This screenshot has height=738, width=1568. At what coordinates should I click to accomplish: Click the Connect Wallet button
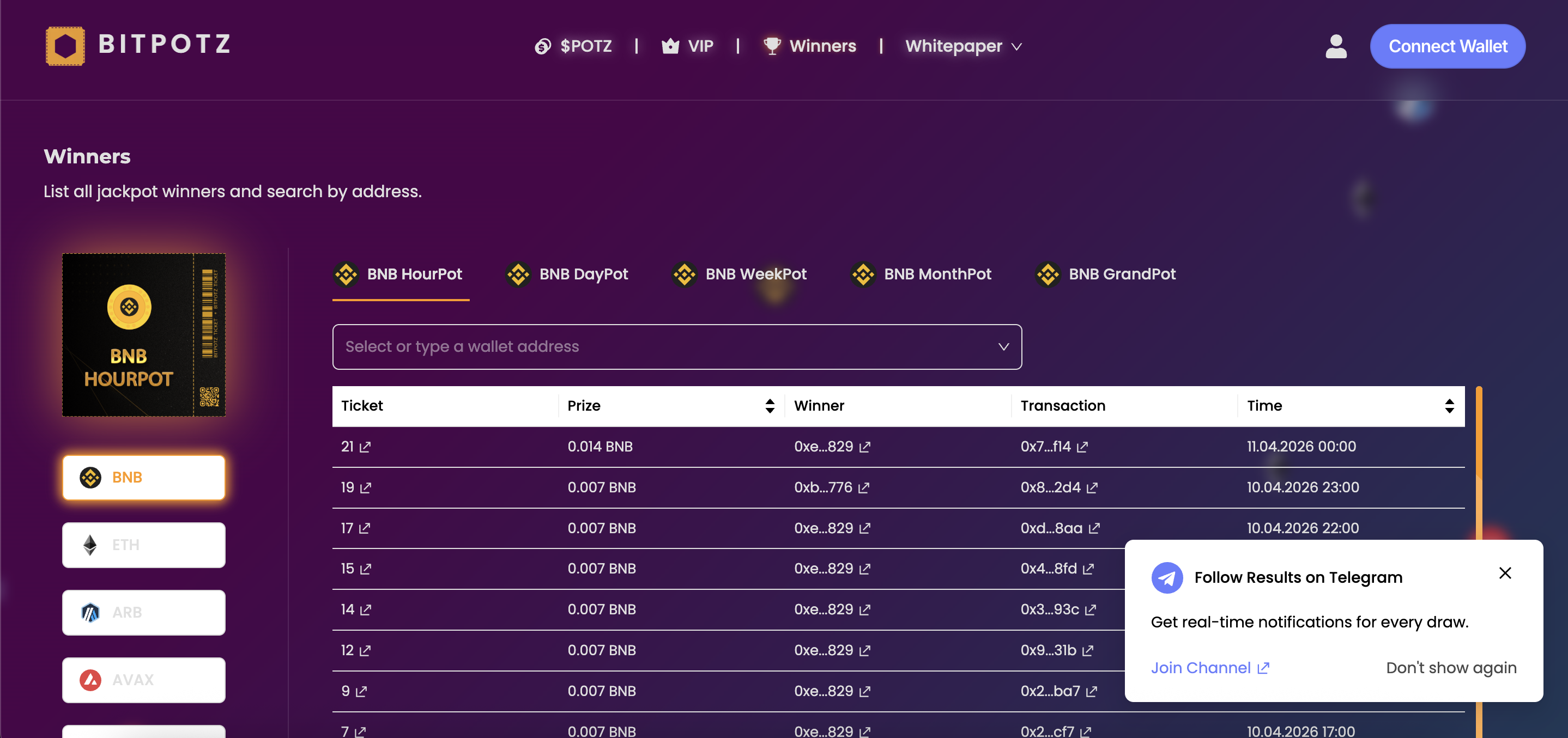tap(1448, 46)
